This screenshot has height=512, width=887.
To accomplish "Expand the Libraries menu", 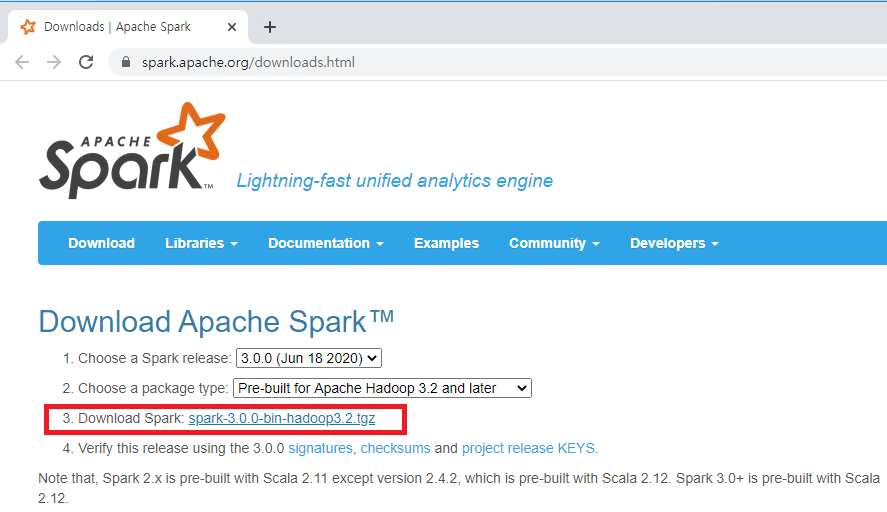I will pyautogui.click(x=201, y=243).
